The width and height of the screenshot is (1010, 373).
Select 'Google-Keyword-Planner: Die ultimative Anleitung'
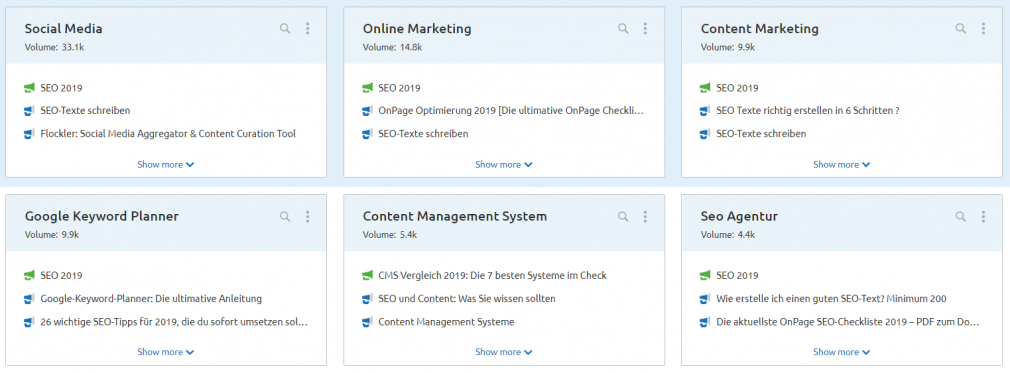151,299
